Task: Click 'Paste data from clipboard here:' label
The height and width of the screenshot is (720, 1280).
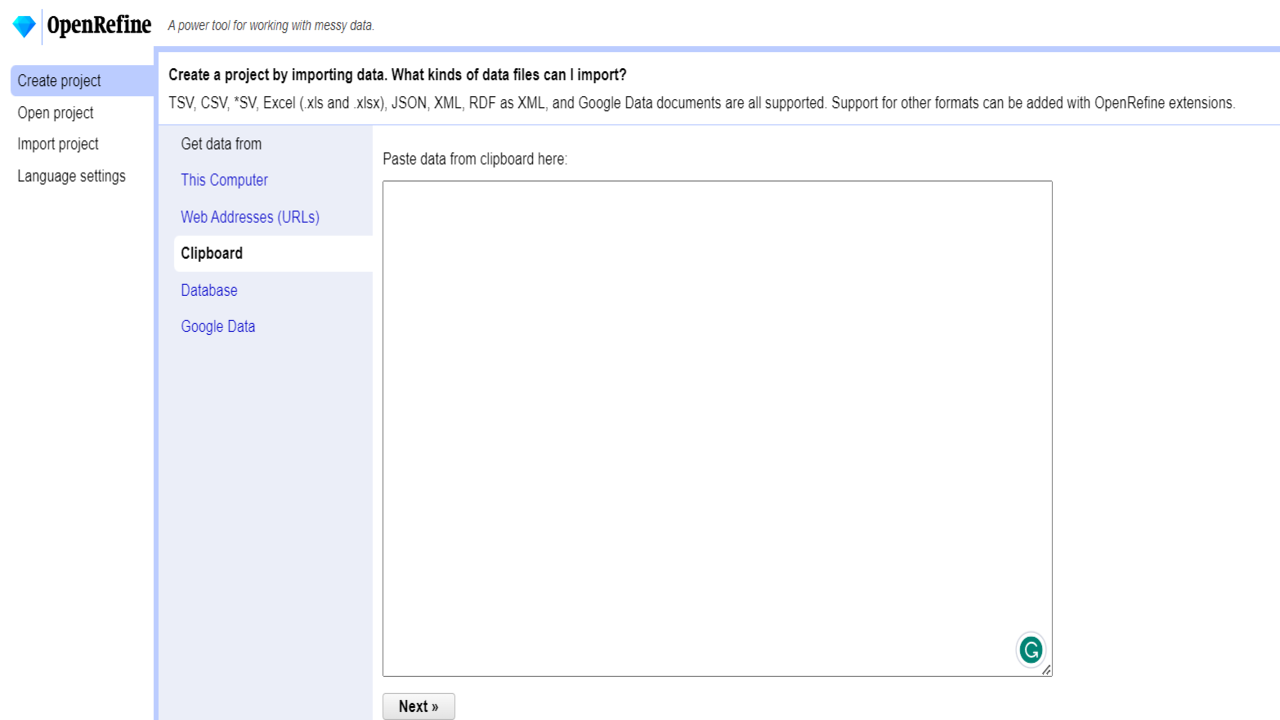Action: 475,159
